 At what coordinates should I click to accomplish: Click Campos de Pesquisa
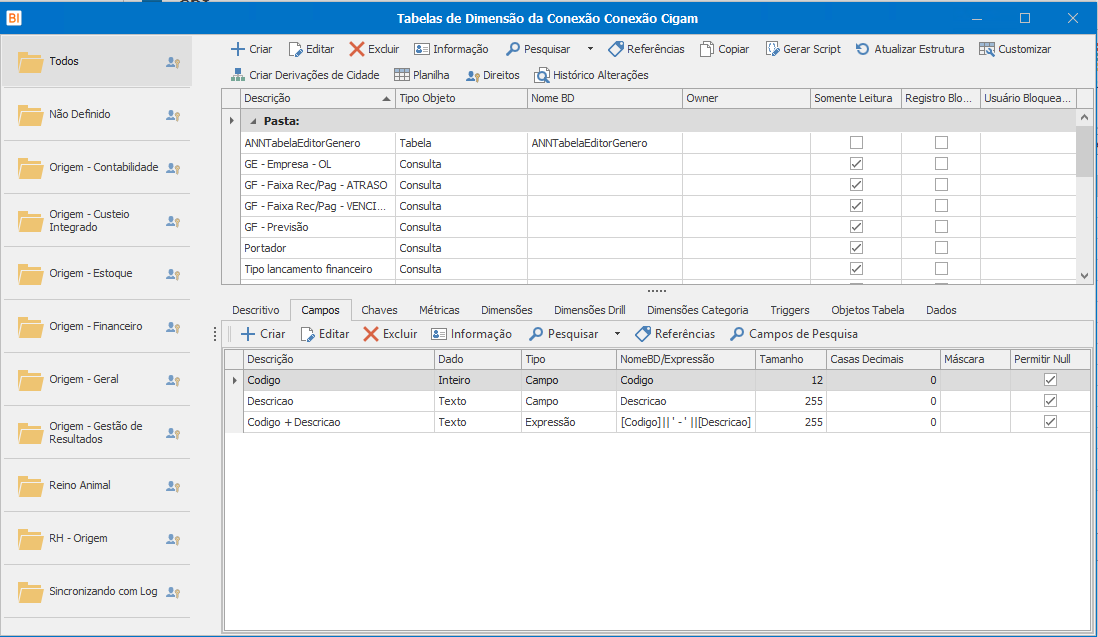(x=794, y=334)
